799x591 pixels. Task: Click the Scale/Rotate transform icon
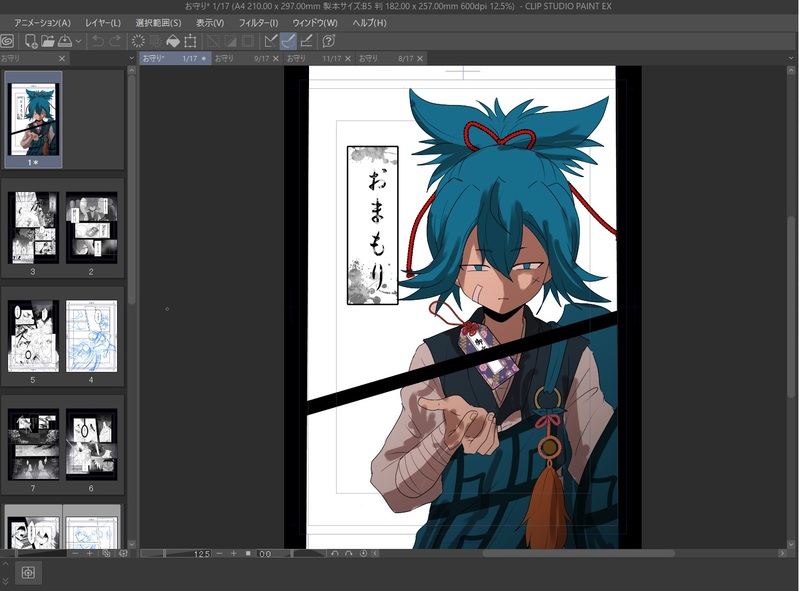coord(190,41)
